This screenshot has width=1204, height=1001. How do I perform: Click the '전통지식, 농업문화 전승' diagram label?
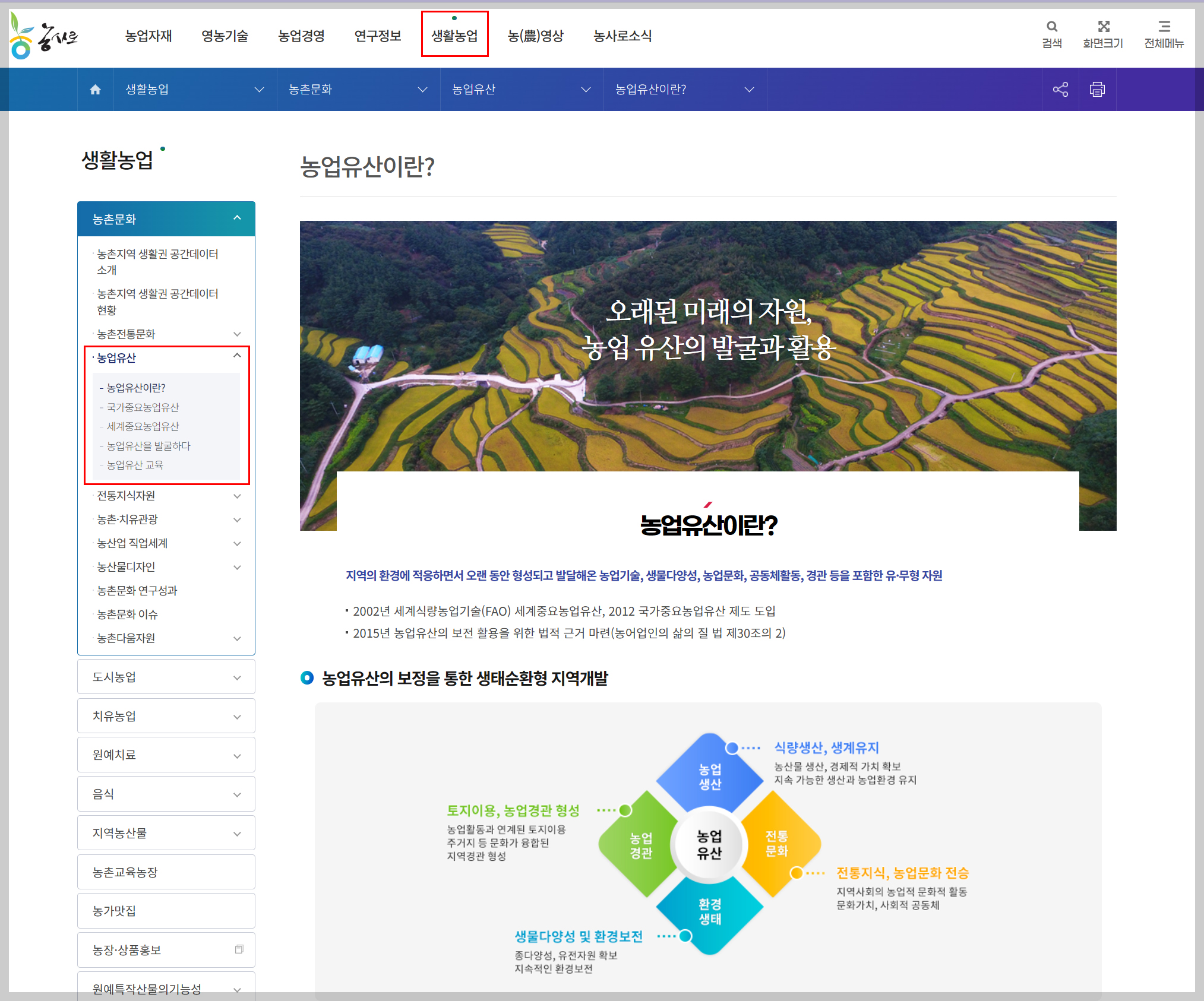pos(902,873)
